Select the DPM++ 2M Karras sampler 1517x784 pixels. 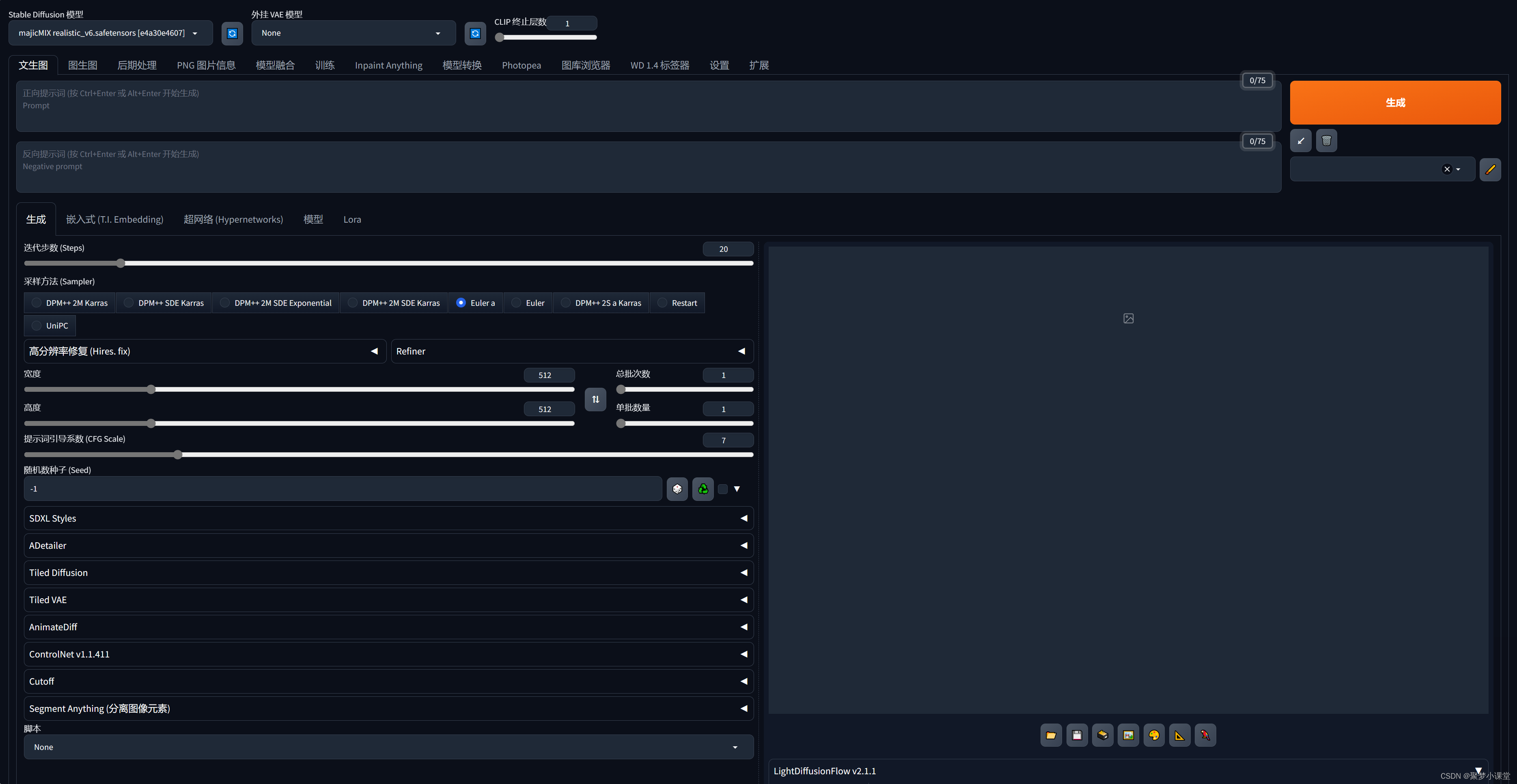coord(37,303)
